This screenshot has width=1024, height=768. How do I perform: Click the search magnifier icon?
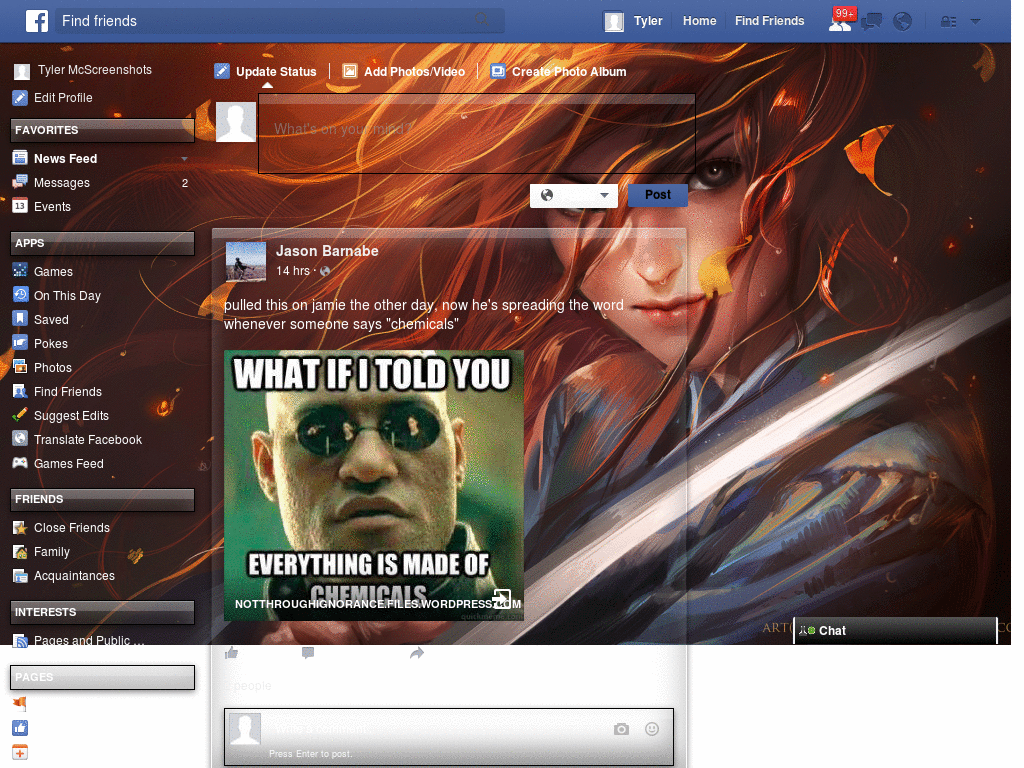coord(482,20)
